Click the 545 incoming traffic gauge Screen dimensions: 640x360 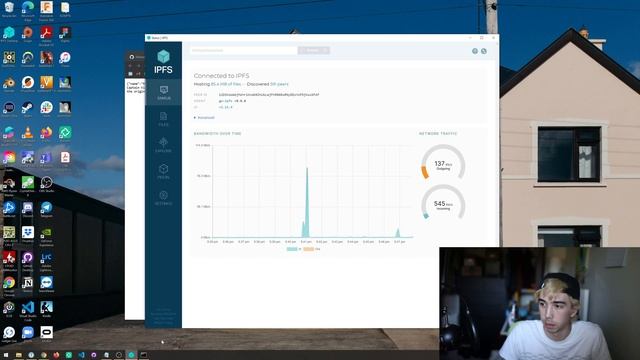click(x=443, y=202)
